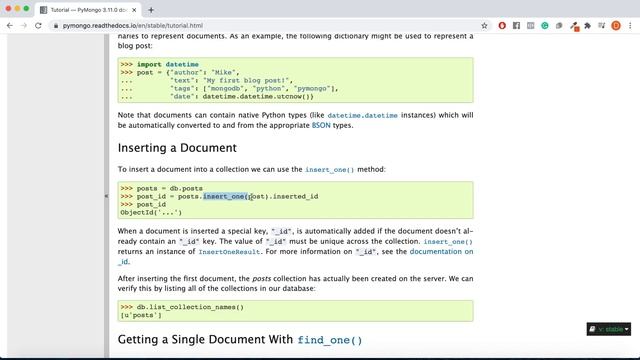Open the media control playlist icon
The width and height of the screenshot is (640, 360).
pyautogui.click(x=602, y=26)
